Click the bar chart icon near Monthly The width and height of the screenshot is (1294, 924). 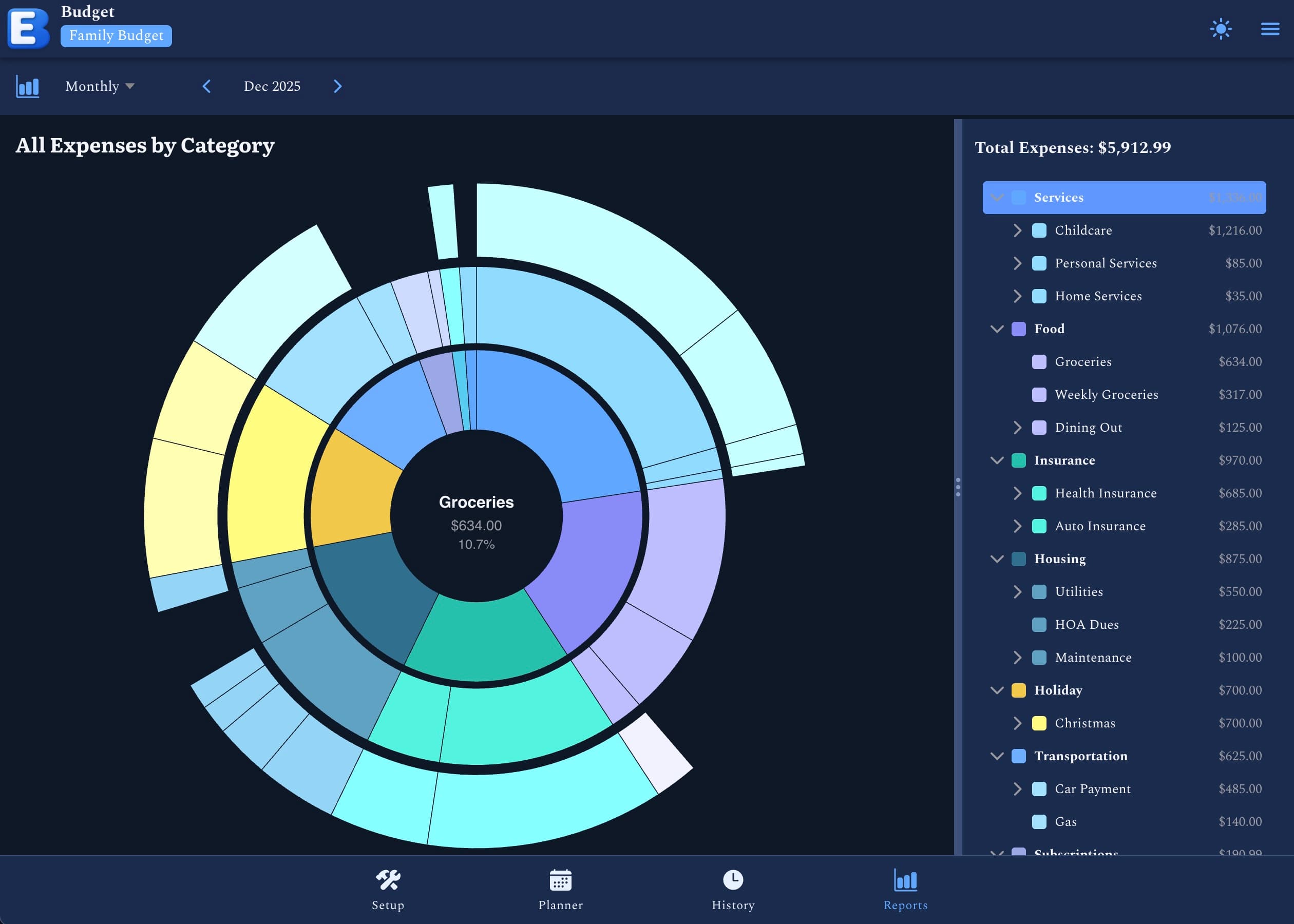click(27, 86)
